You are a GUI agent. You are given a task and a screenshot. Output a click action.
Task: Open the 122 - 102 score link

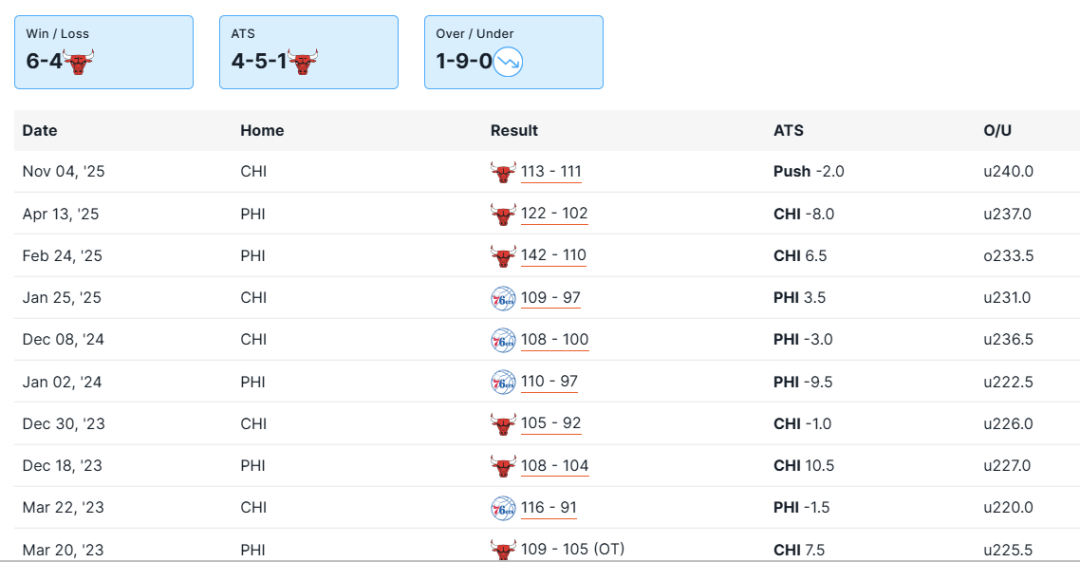[x=554, y=214]
